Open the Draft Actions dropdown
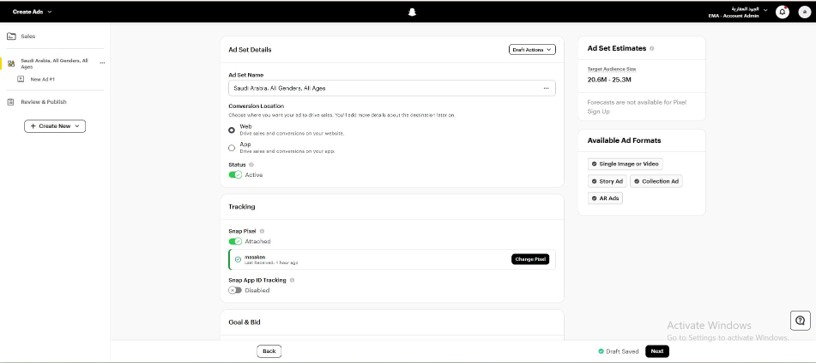This screenshot has height=363, width=816. point(532,49)
